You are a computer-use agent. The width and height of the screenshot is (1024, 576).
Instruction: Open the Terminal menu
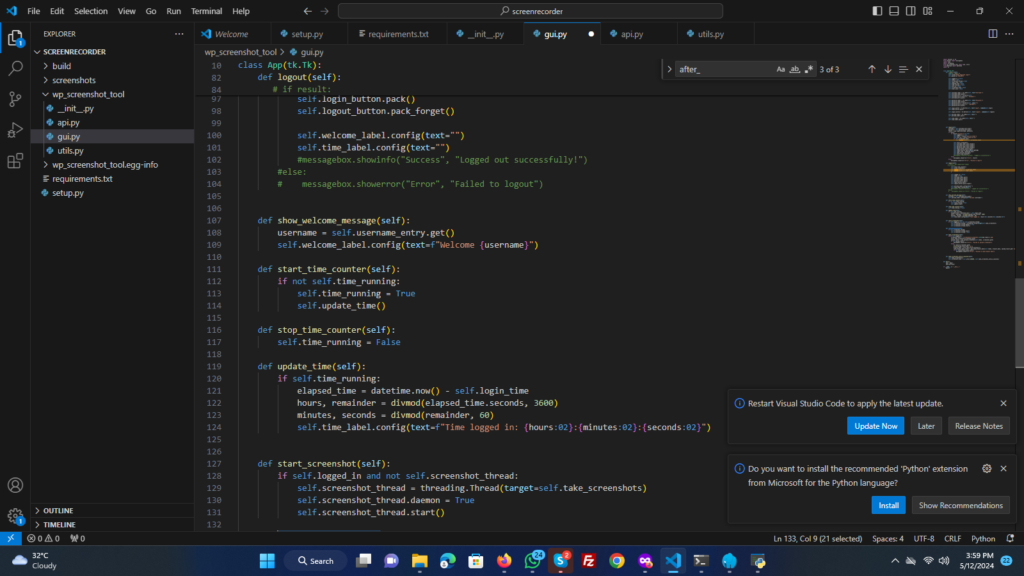coord(206,11)
